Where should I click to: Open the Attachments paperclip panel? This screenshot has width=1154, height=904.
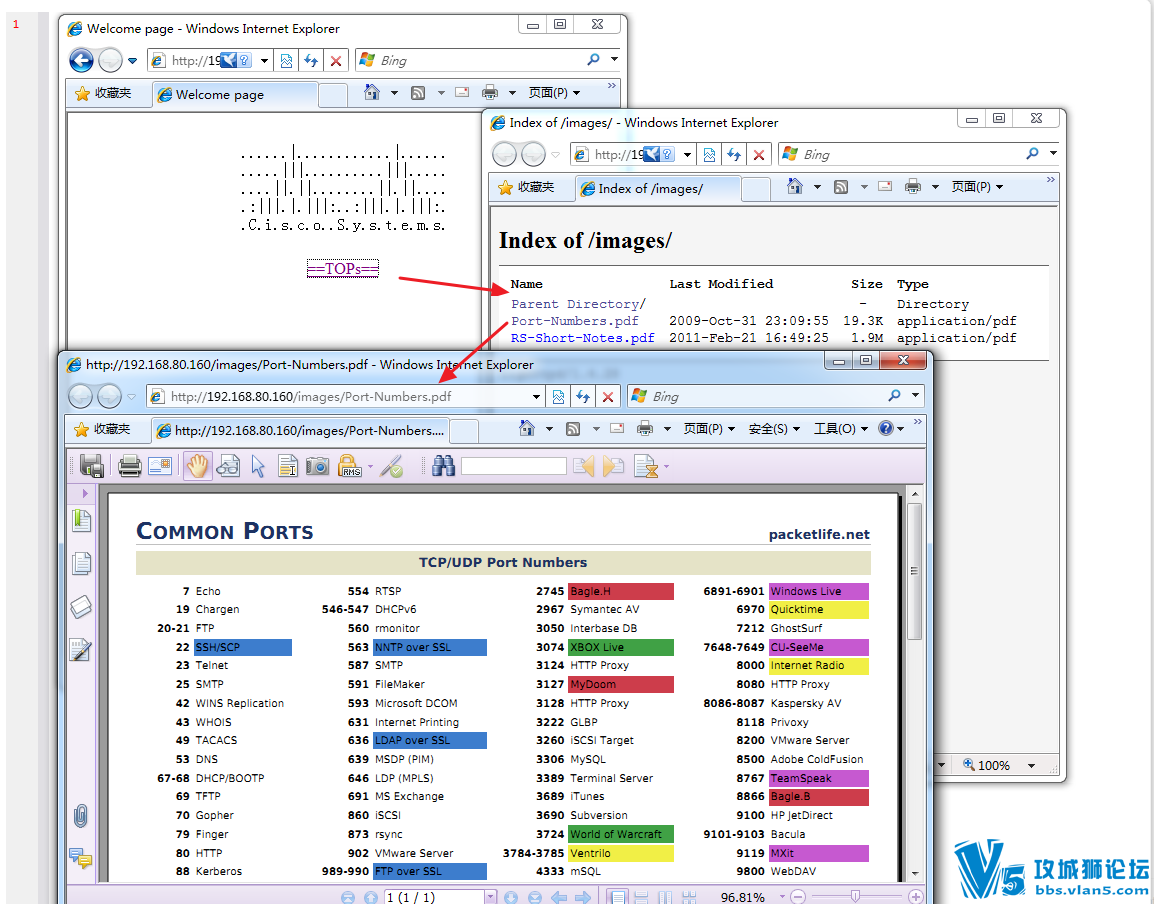pyautogui.click(x=81, y=816)
